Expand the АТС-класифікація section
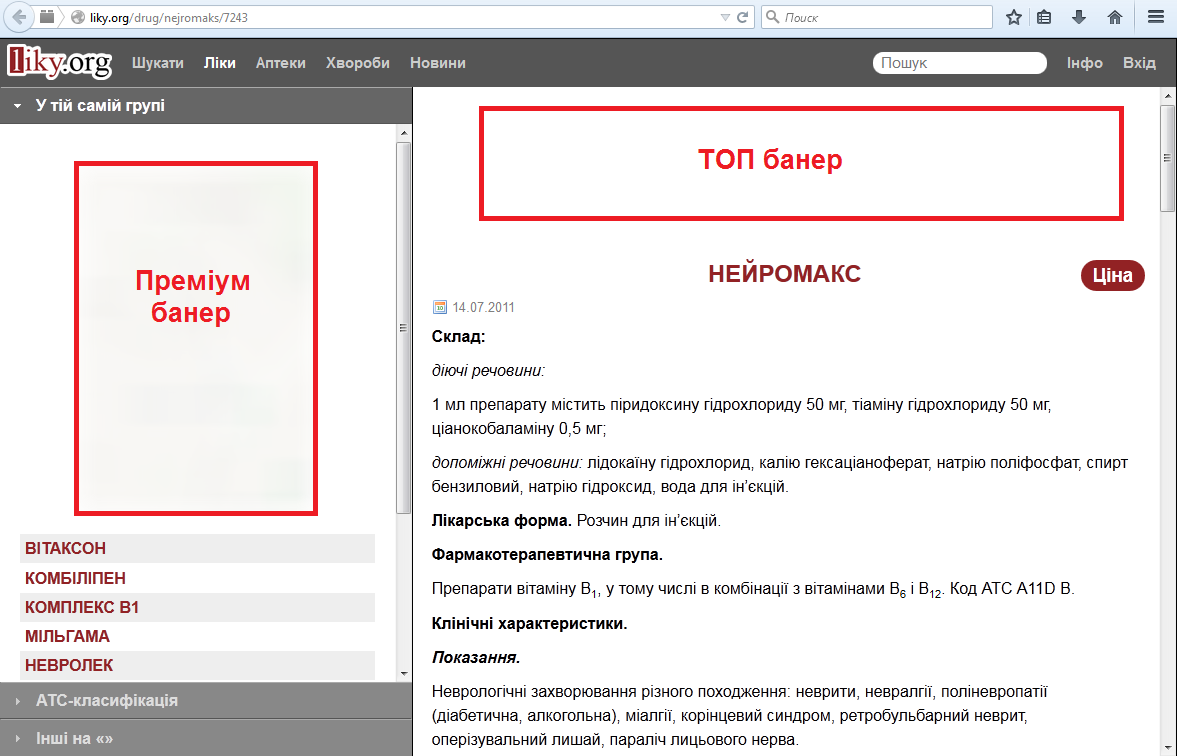1177x756 pixels. tap(206, 700)
